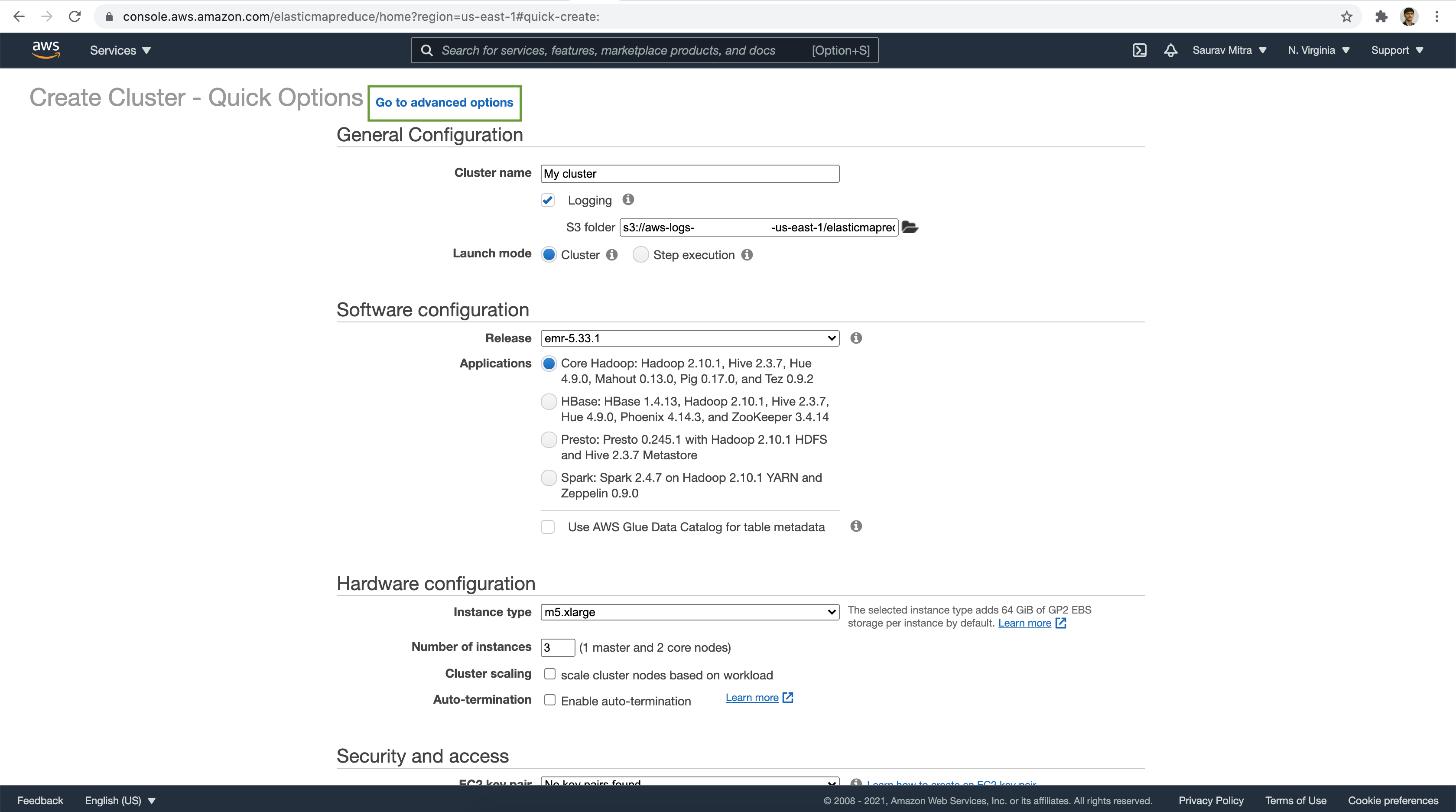This screenshot has height=812, width=1456.
Task: Click the browser forward arrow
Action: [x=47, y=16]
